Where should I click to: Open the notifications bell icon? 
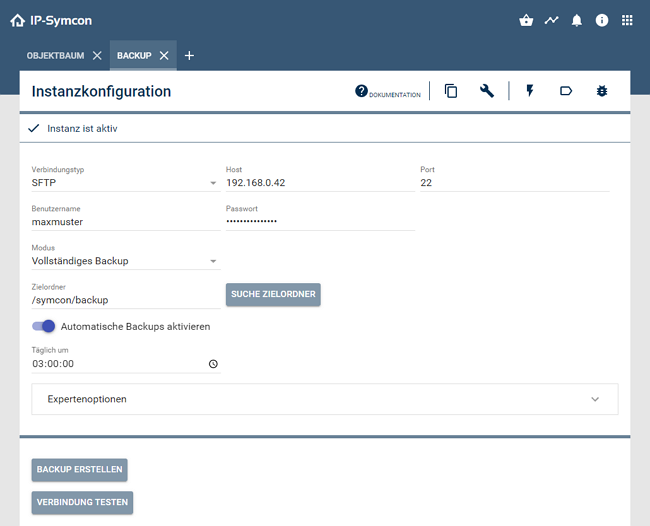577,20
